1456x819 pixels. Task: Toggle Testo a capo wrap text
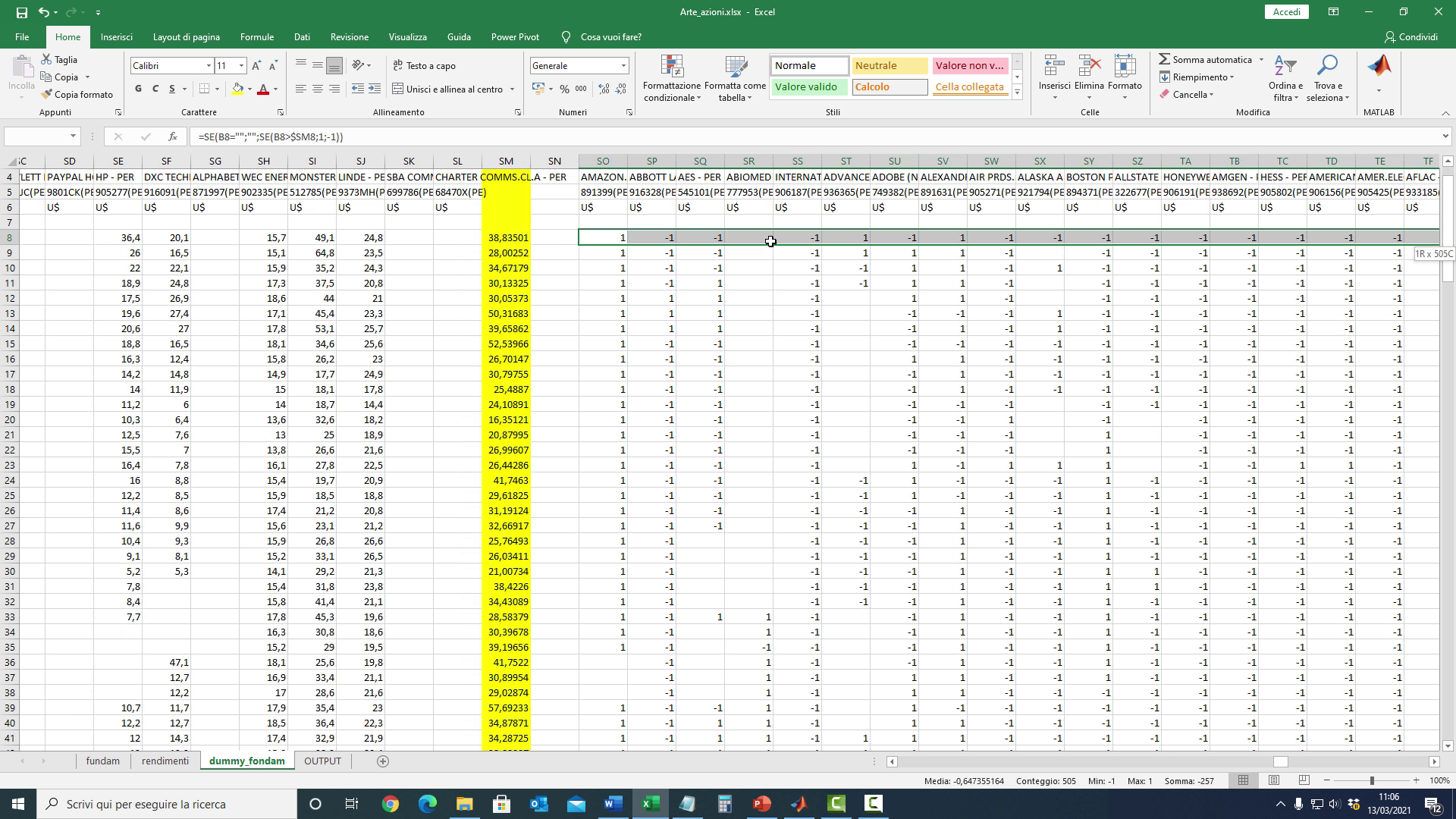425,66
